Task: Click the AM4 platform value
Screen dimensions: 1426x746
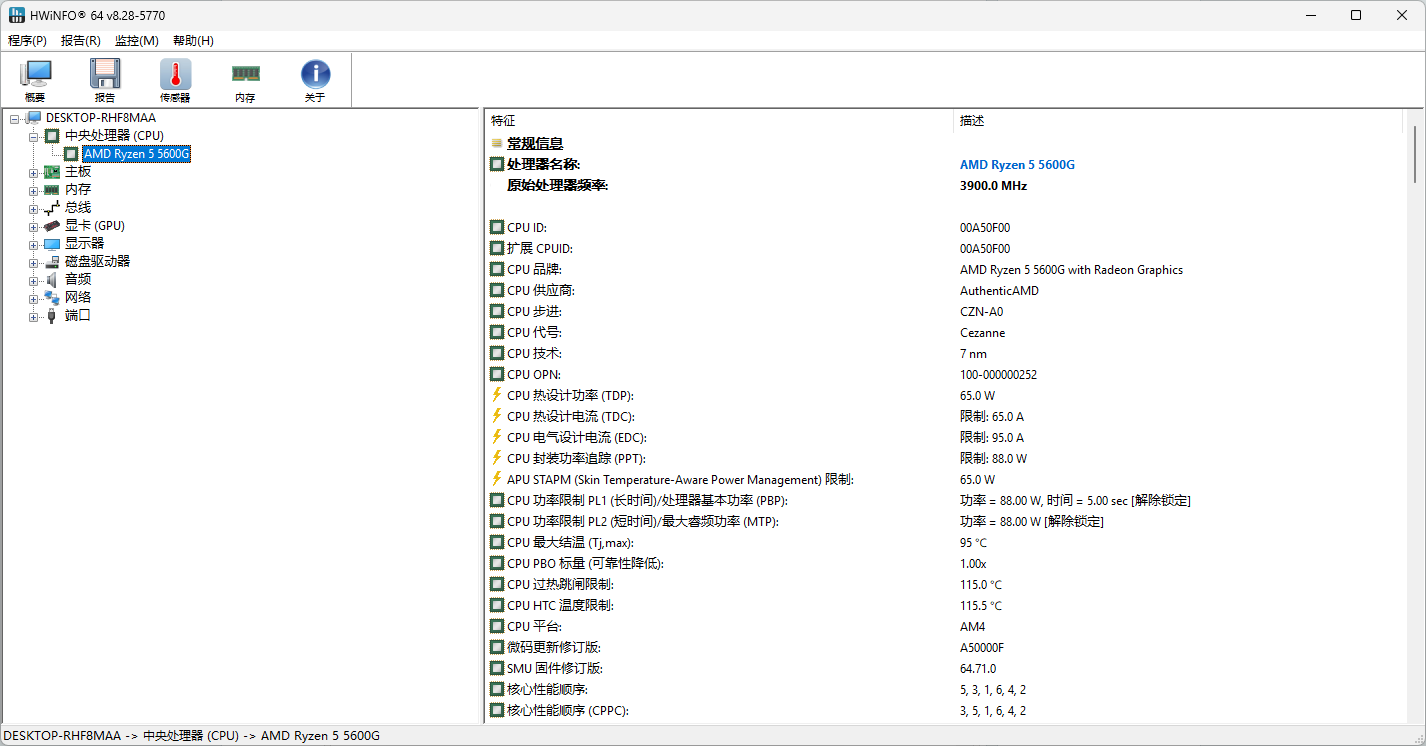Action: (972, 627)
